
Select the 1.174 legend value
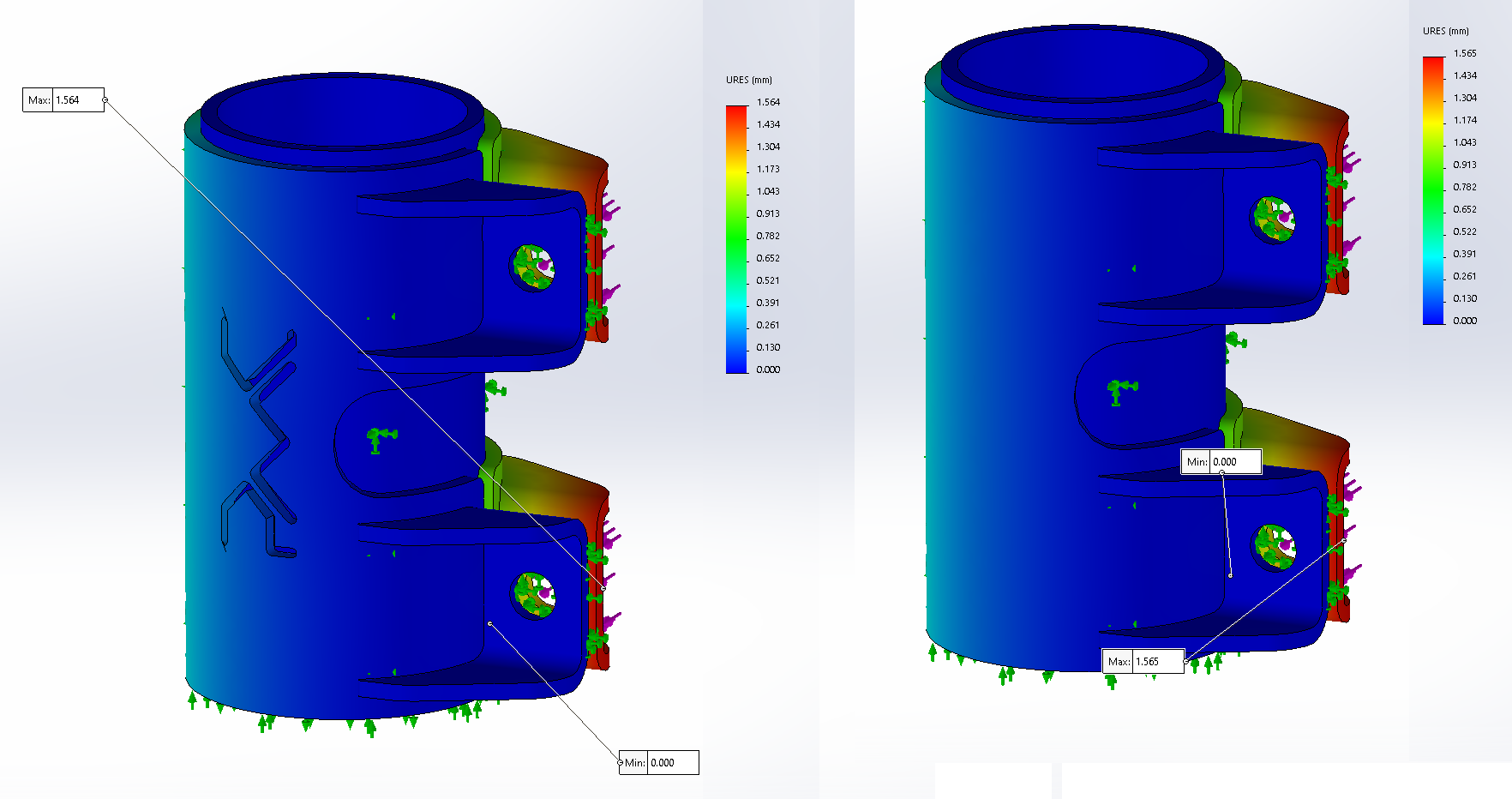pos(1465,121)
